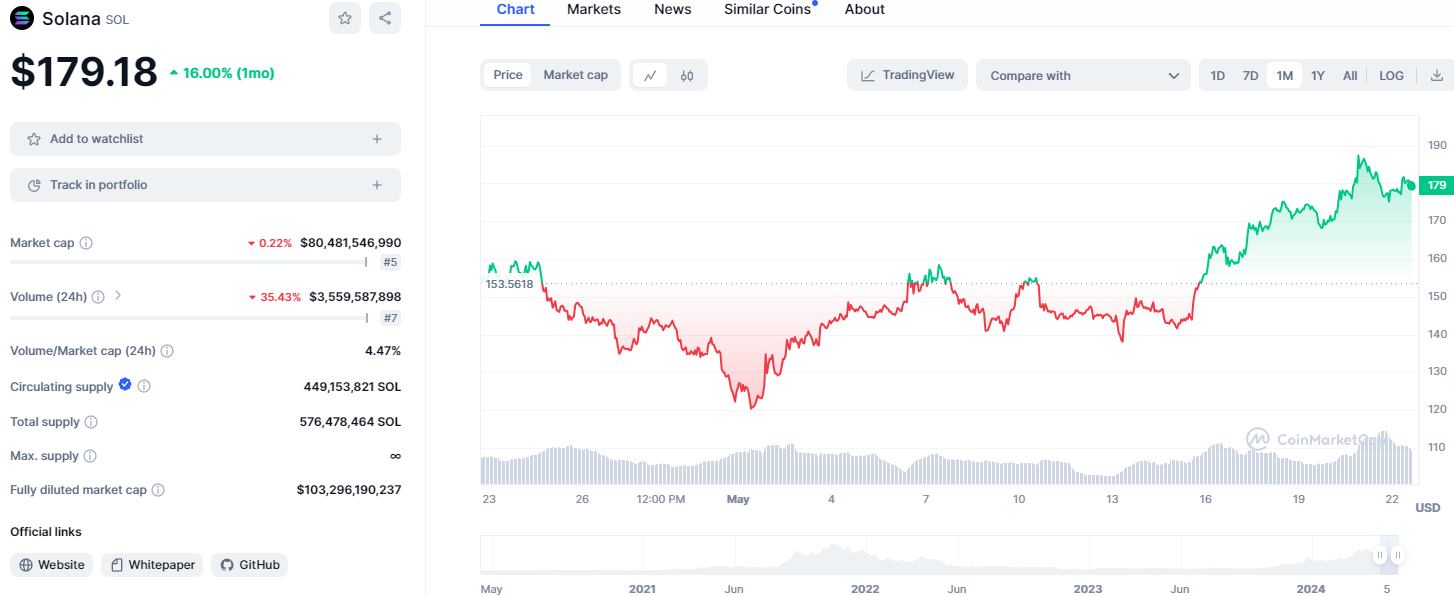Show Market cap info tooltip icon
This screenshot has height=596, width=1454.
coord(86,243)
